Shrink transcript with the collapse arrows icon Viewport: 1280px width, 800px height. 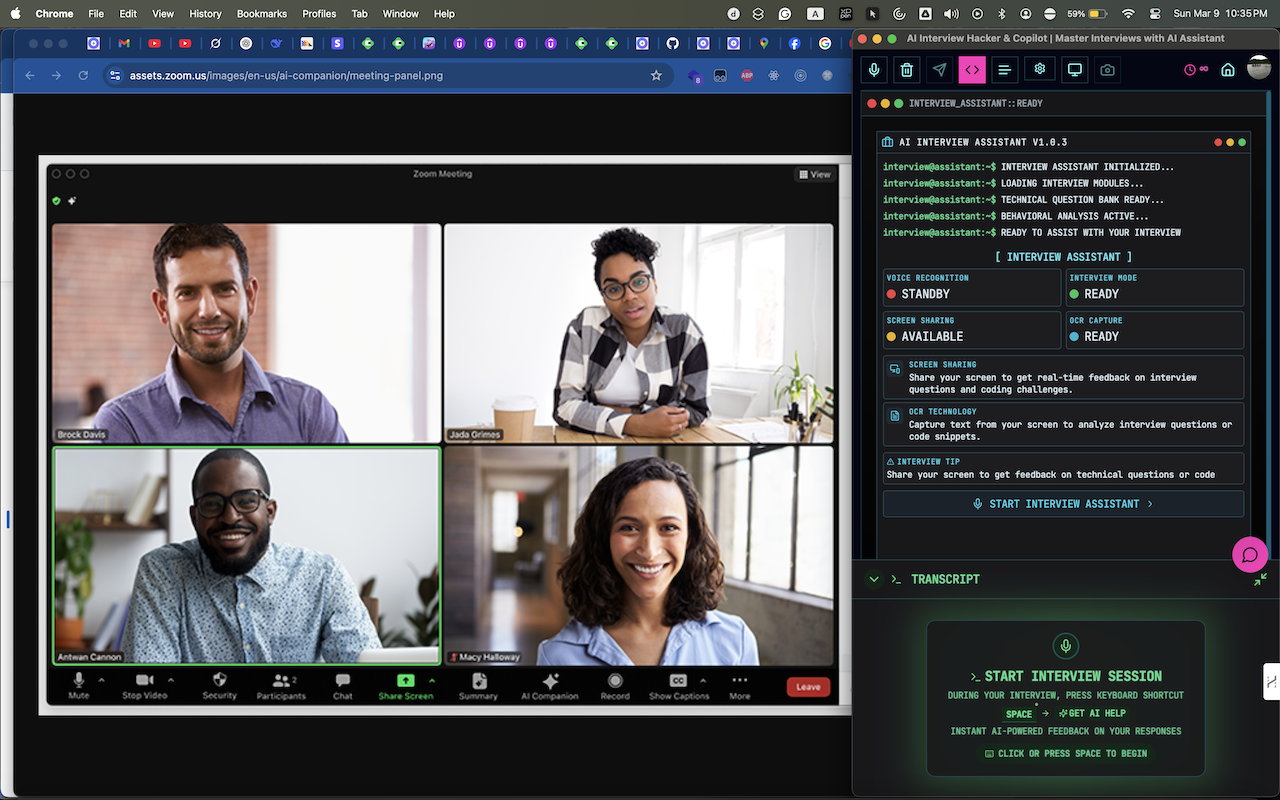[1263, 578]
